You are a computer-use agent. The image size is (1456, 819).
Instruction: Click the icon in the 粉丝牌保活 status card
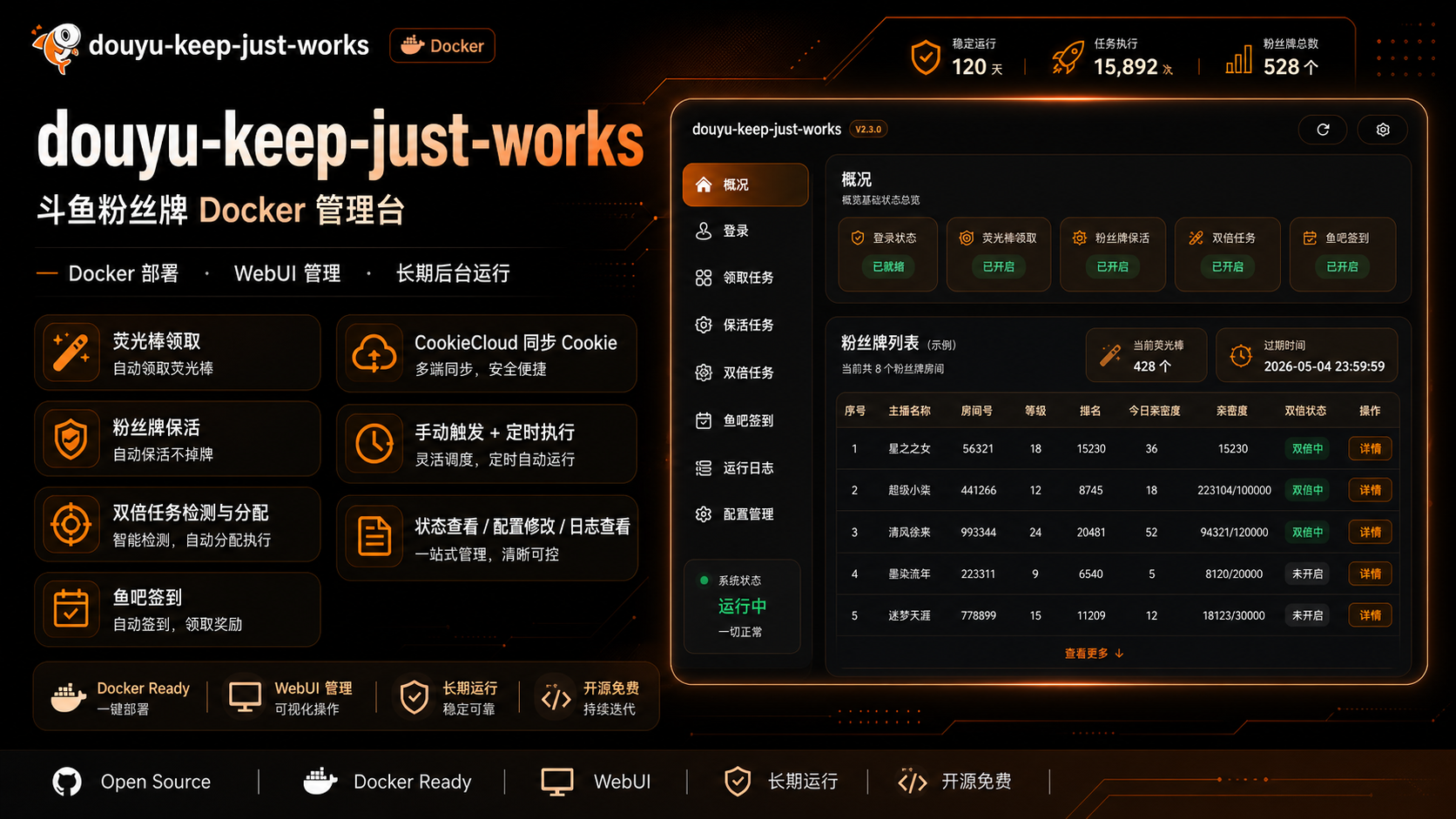pos(1080,238)
